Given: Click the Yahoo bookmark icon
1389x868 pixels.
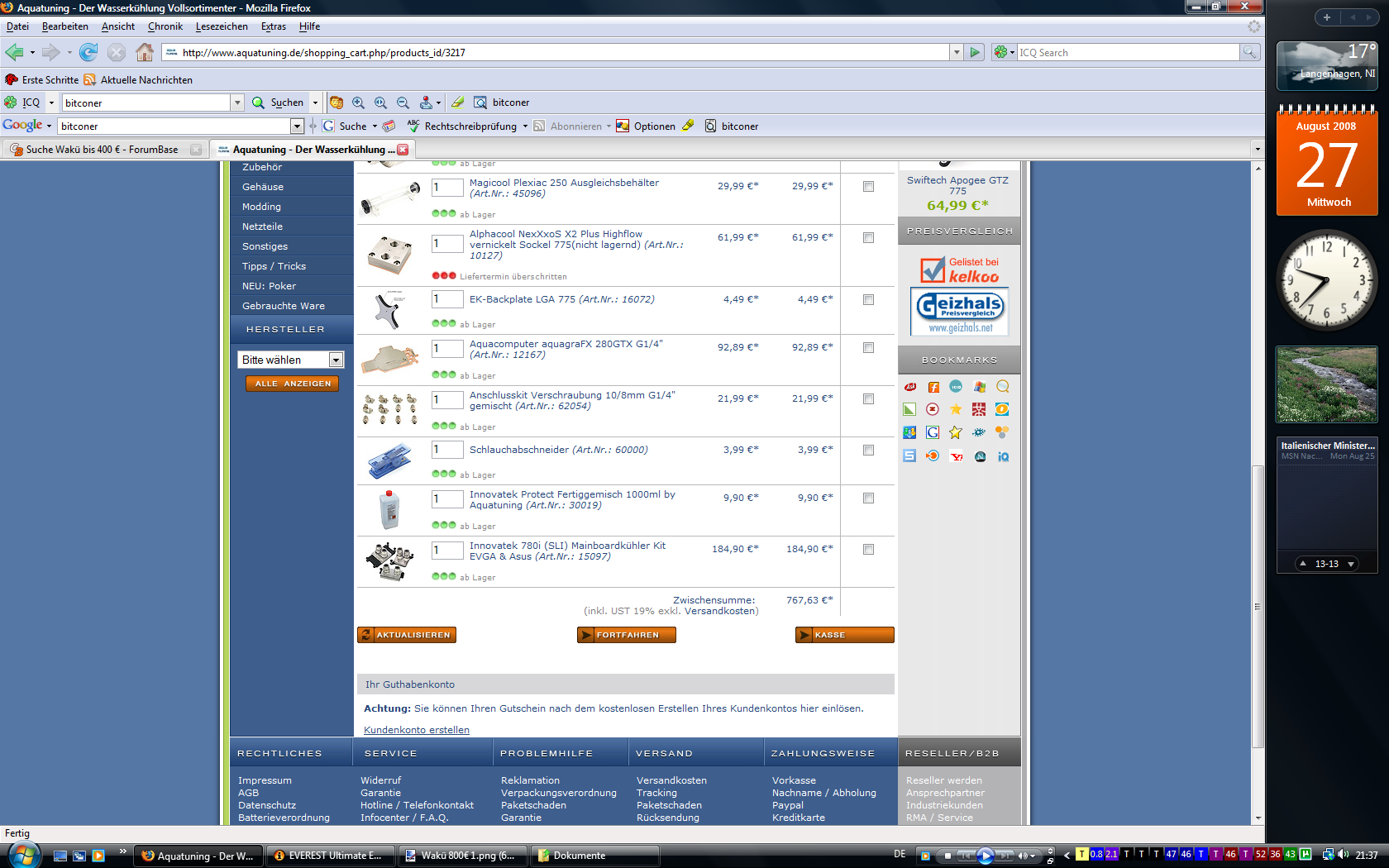Looking at the screenshot, I should (x=956, y=455).
